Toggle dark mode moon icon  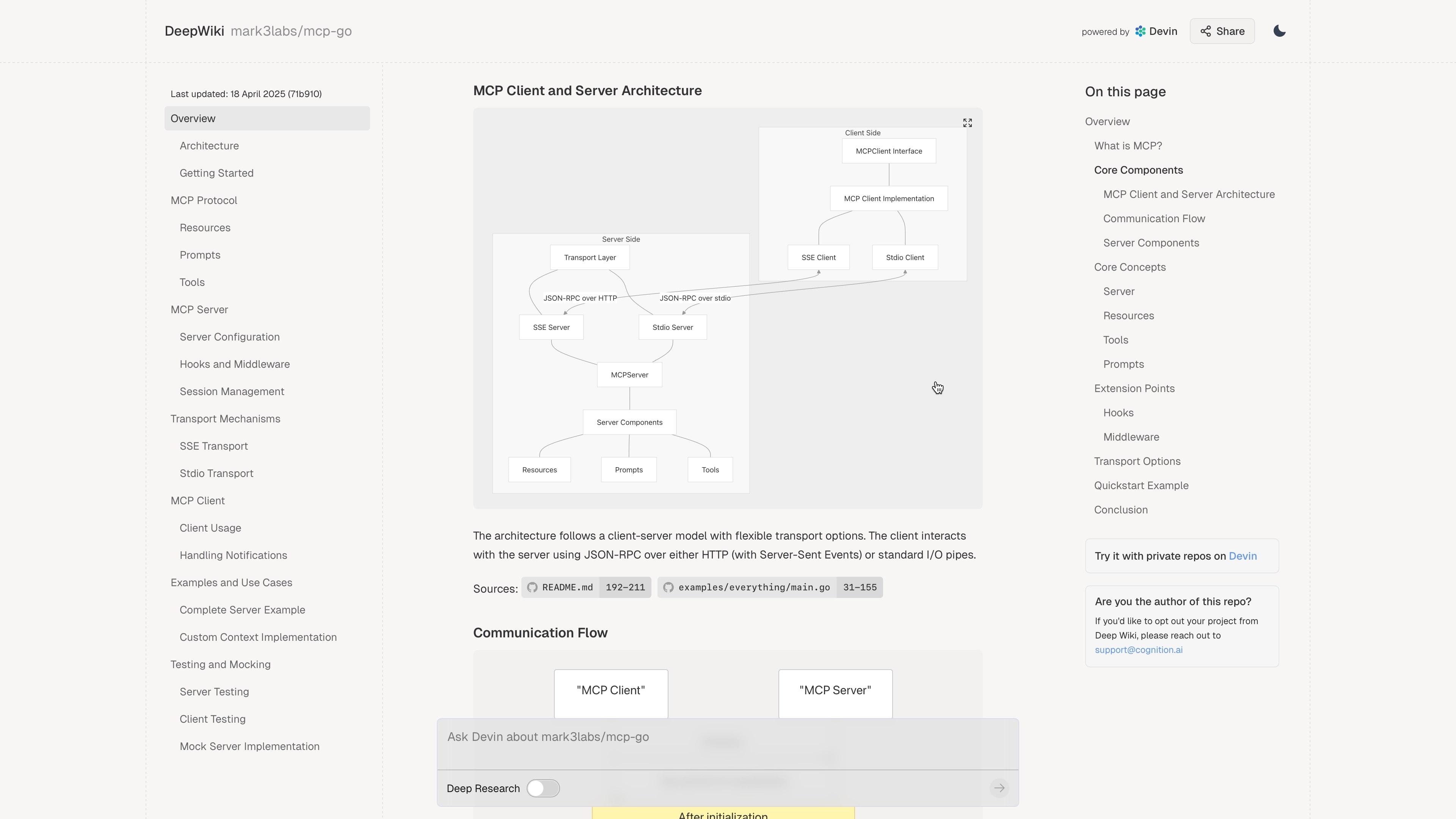(1279, 31)
